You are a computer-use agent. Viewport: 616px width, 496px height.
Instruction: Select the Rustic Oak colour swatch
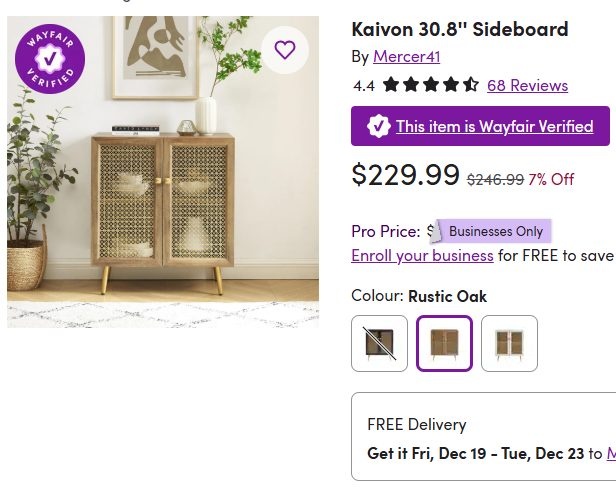click(x=444, y=343)
